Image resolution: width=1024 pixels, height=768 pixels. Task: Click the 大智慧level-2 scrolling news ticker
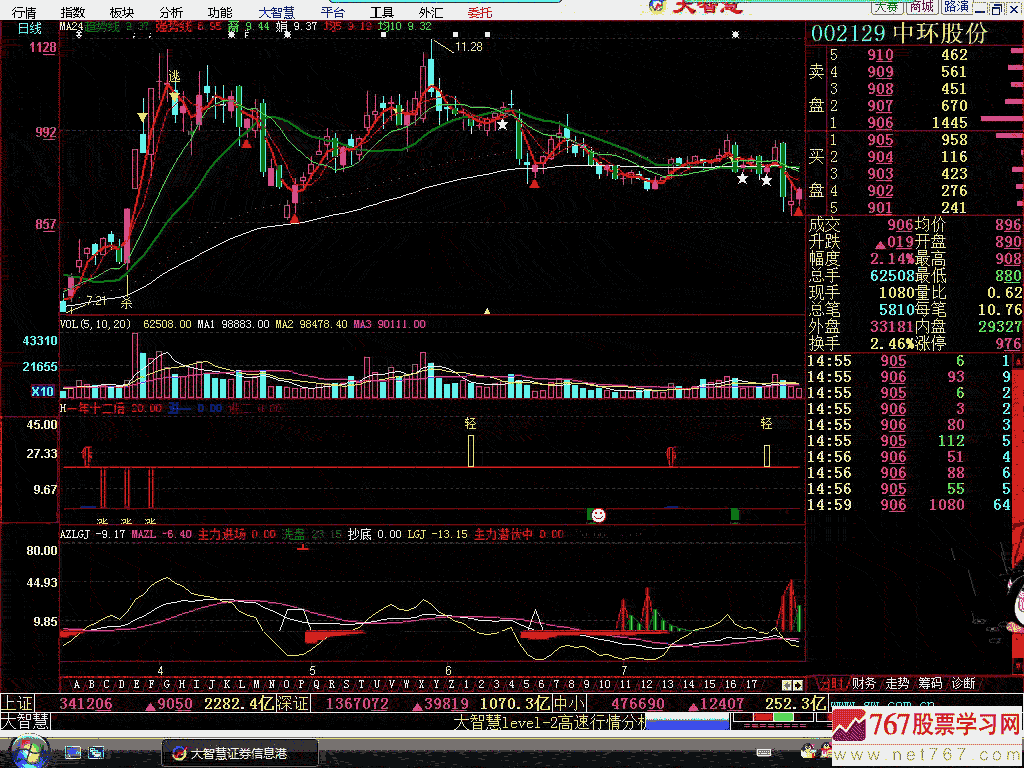549,722
